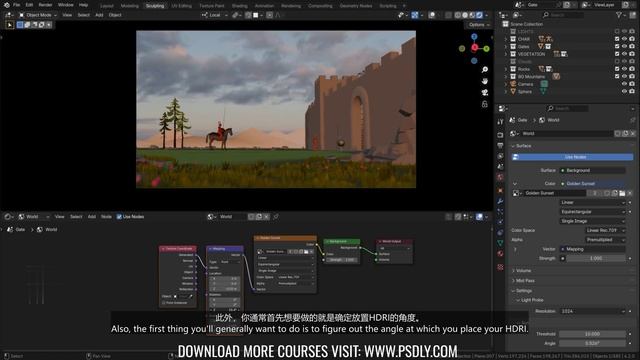Screen dimensions: 640x360
Task: Click the green Y axis gizmo
Action: (487, 49)
